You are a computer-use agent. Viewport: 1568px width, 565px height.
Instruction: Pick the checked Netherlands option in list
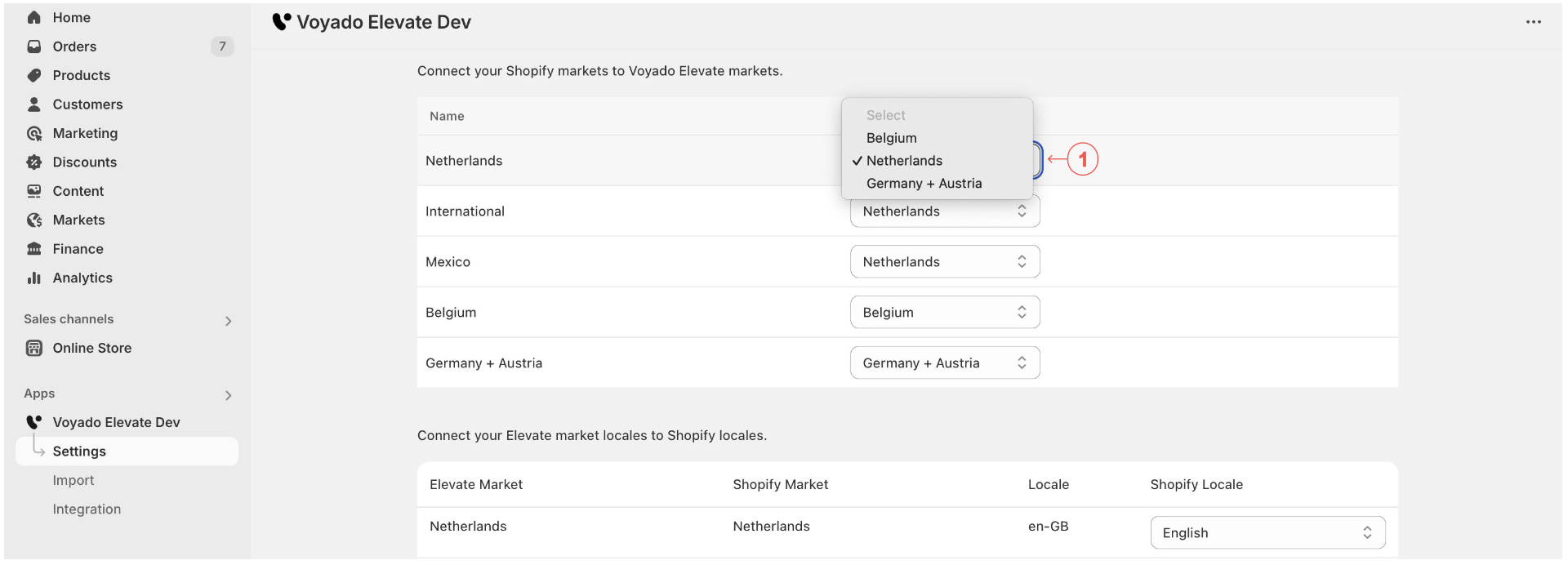tap(904, 161)
